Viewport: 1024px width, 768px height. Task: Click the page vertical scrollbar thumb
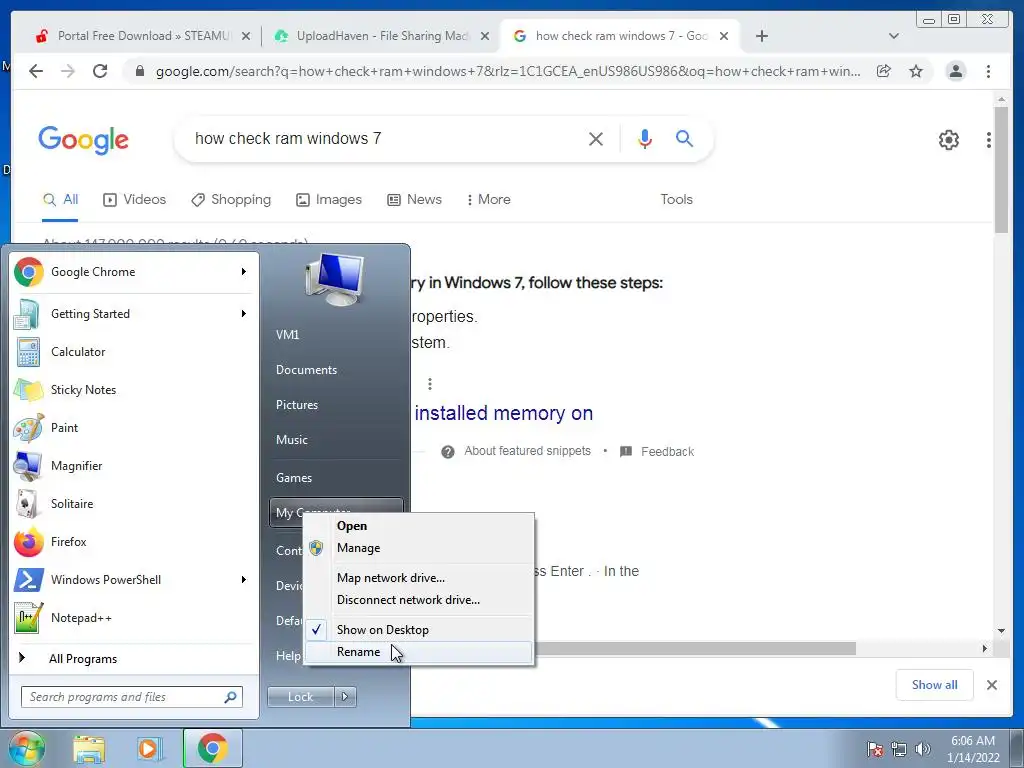coord(1001,170)
